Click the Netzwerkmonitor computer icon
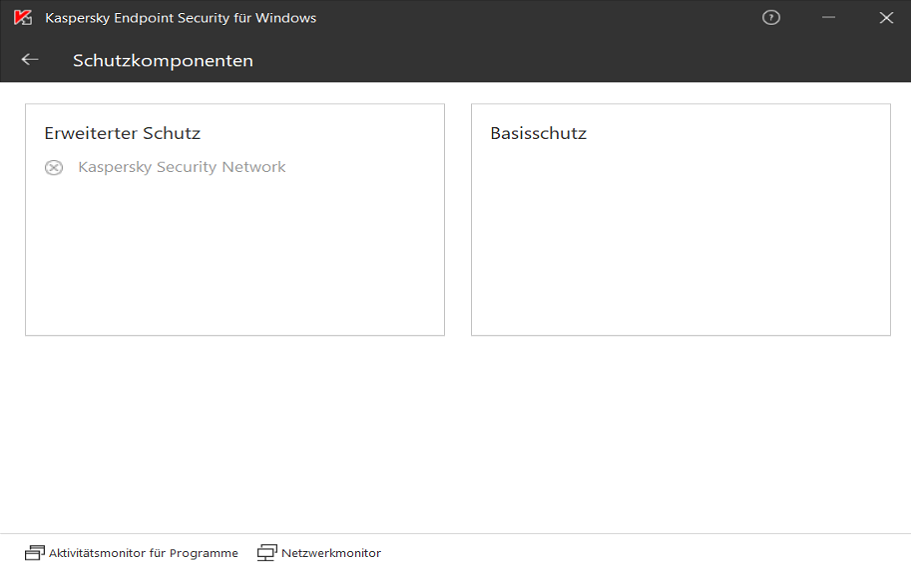Image resolution: width=911 pixels, height=570 pixels. click(267, 553)
